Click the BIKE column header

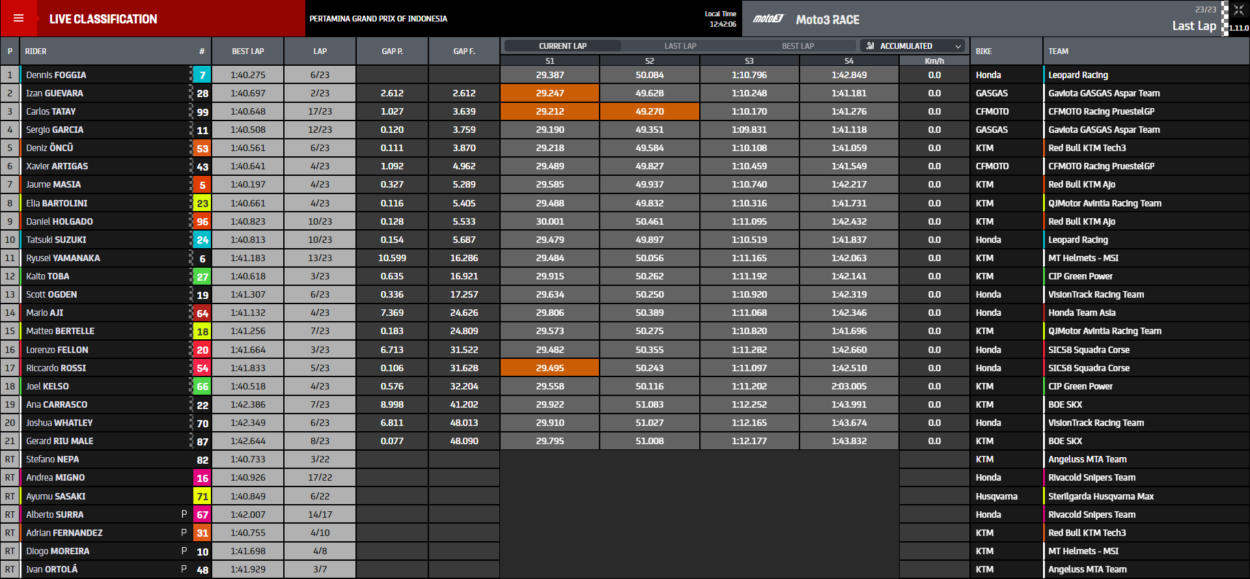[1006, 51]
